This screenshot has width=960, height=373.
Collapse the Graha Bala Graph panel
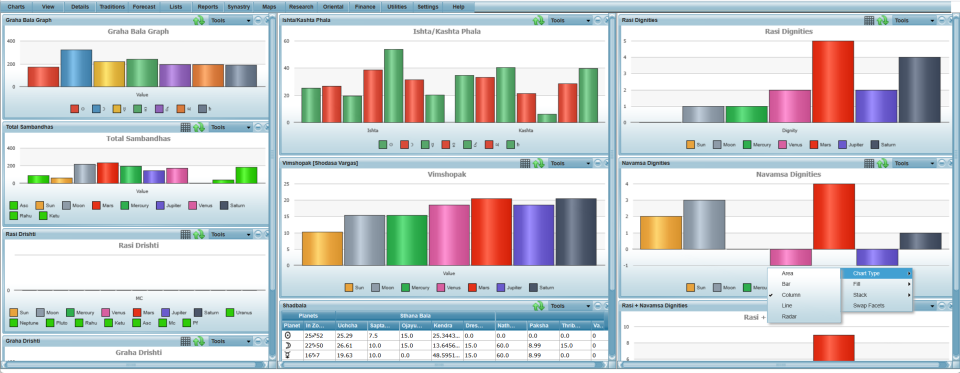coord(258,20)
